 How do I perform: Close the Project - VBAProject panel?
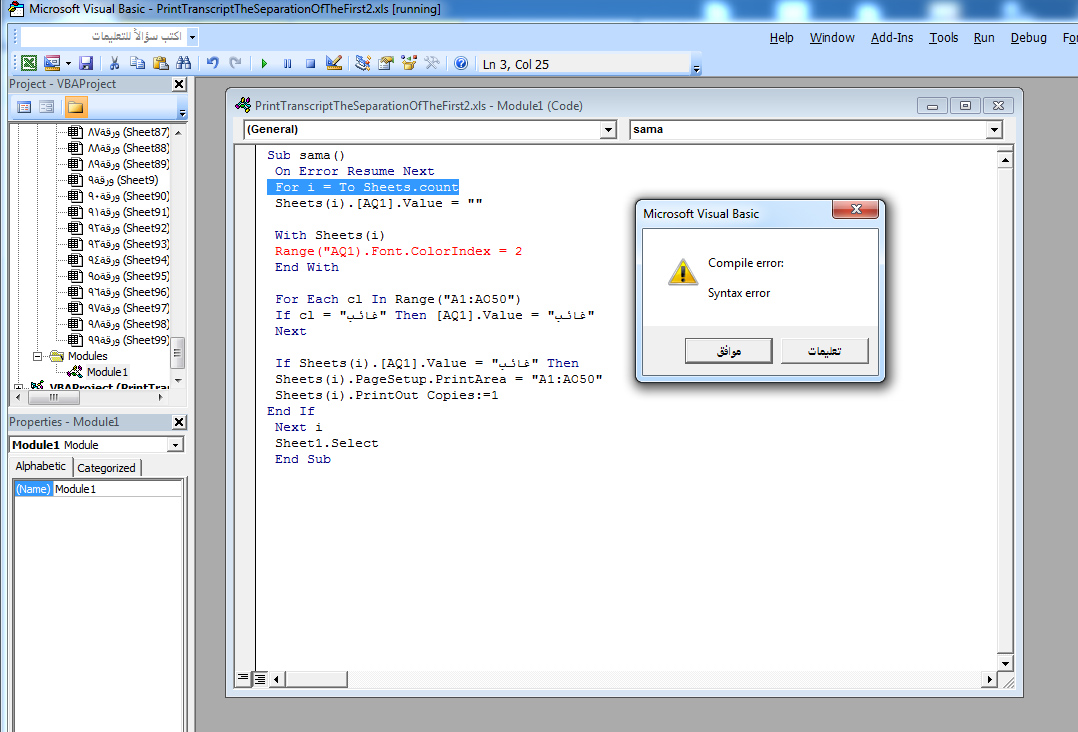[179, 84]
